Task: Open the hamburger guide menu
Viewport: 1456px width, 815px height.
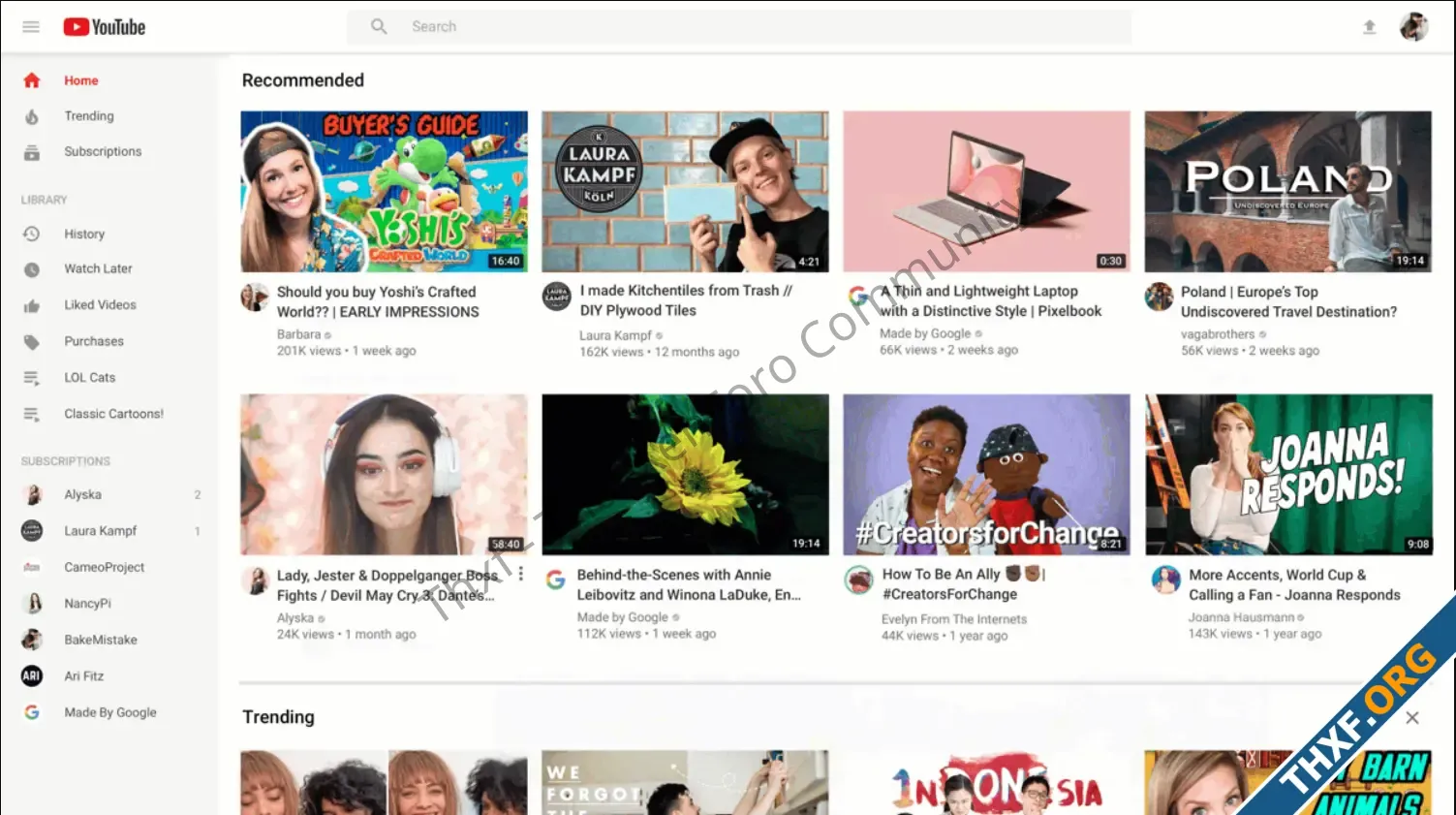Action: tap(31, 27)
